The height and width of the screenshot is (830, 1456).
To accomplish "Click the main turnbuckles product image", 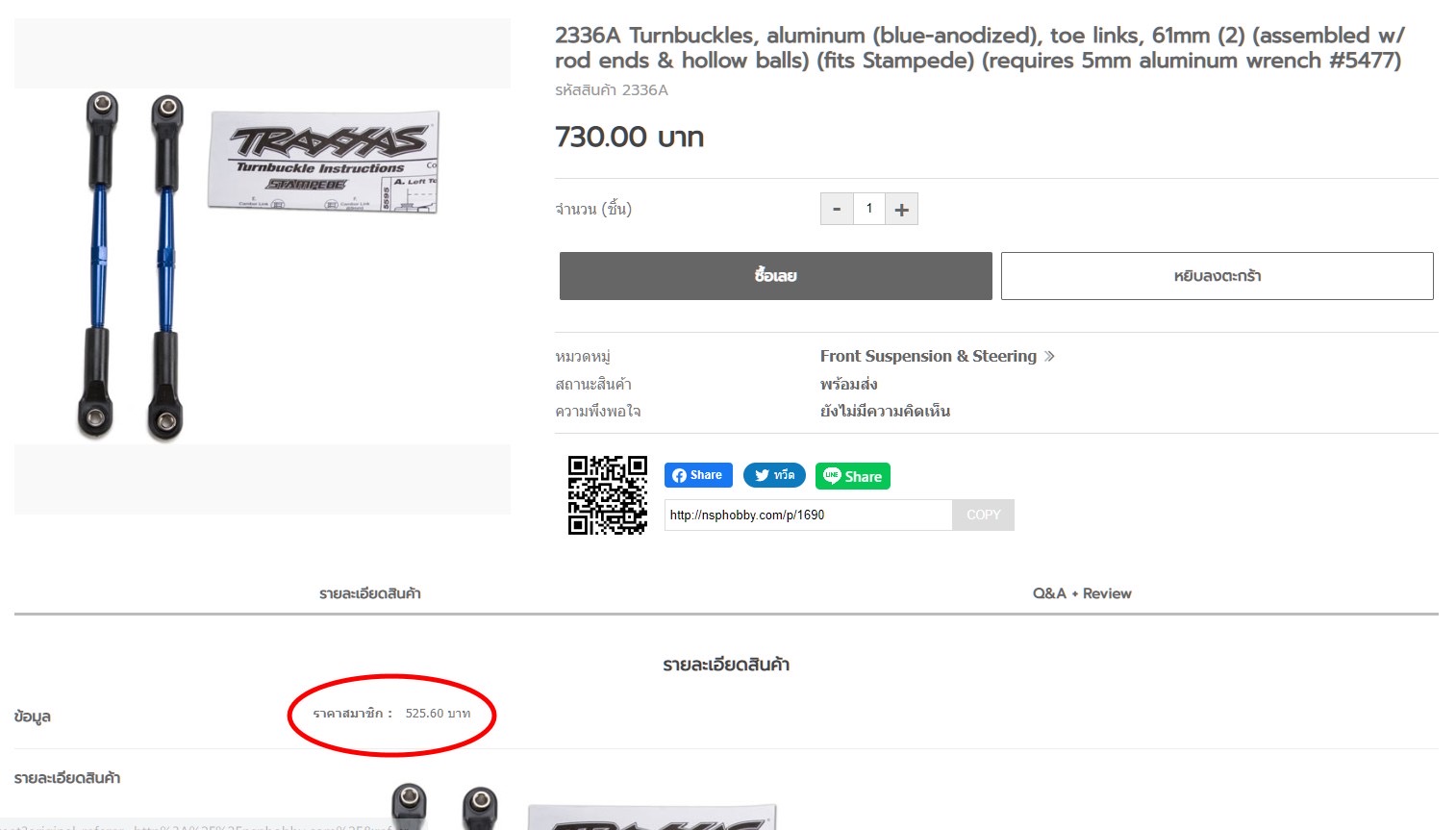I will 262,266.
